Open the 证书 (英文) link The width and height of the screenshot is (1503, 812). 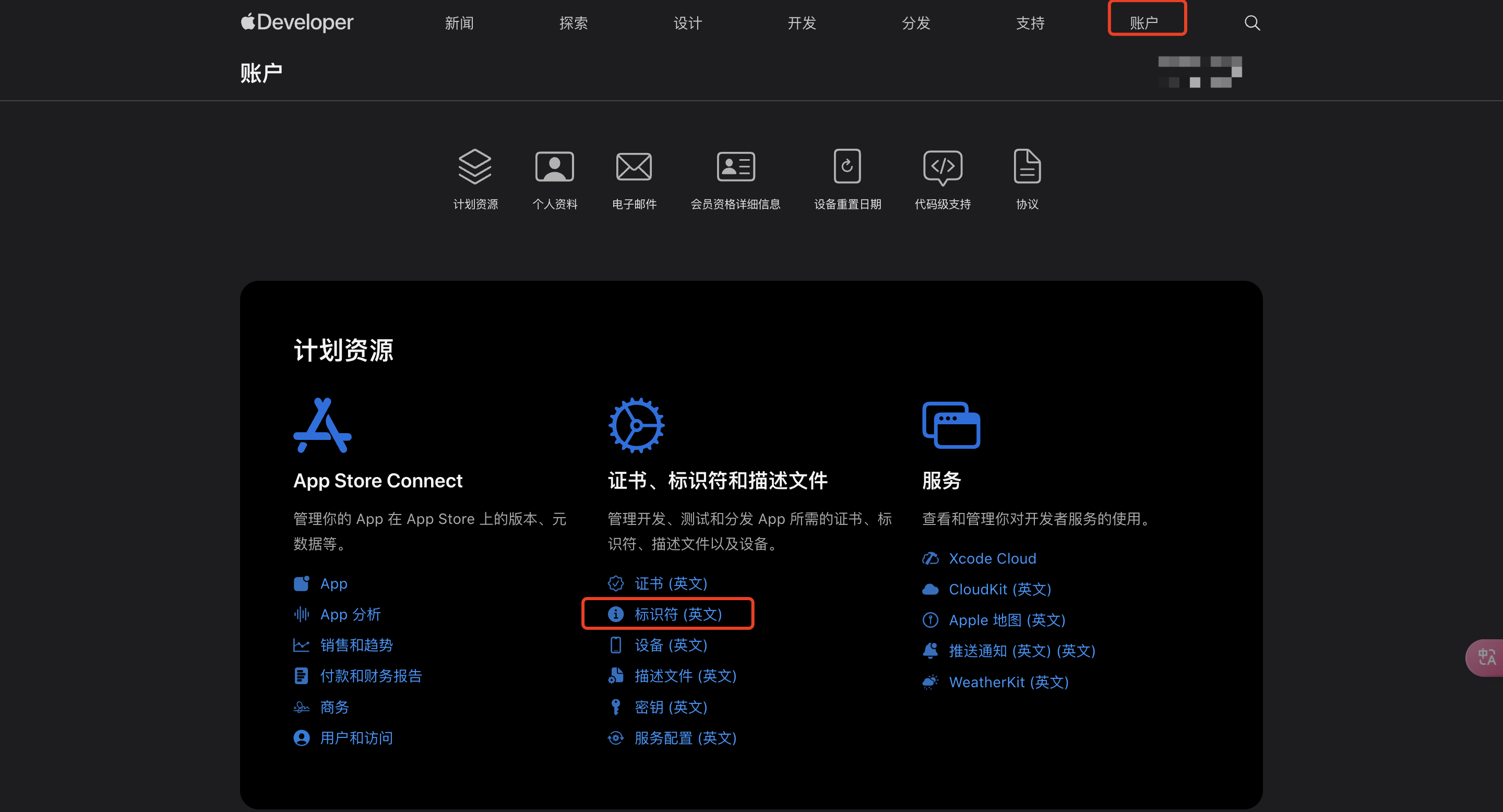tap(671, 583)
